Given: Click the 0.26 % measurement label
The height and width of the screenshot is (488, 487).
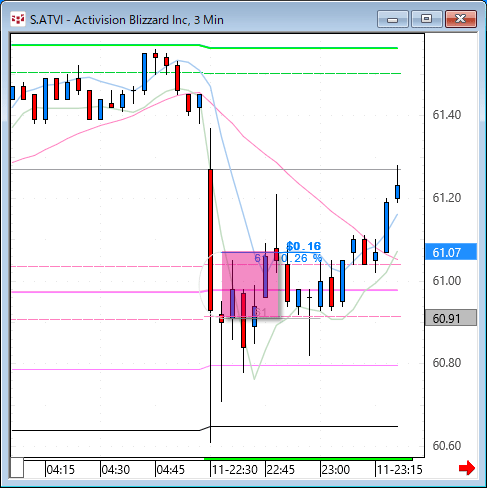Looking at the screenshot, I should click(302, 258).
